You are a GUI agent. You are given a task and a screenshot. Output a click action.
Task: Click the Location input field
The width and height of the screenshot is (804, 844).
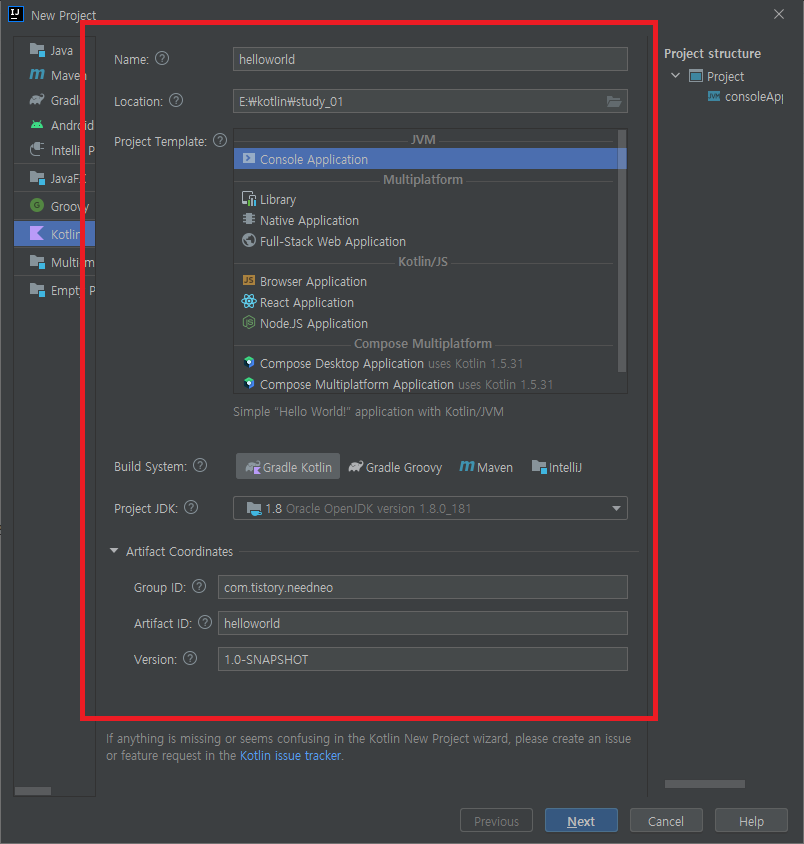(x=420, y=101)
